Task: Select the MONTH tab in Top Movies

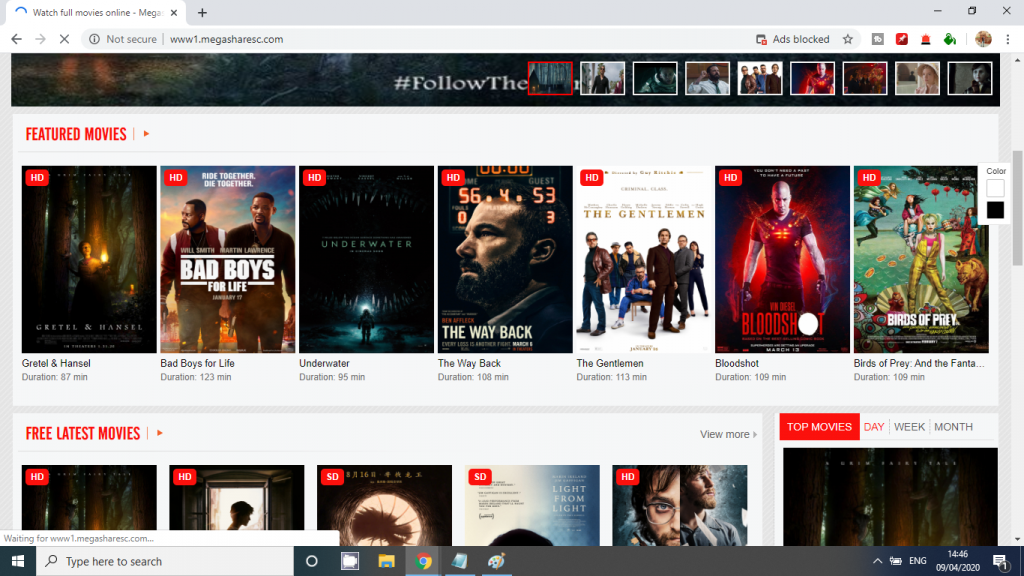Action: [953, 426]
